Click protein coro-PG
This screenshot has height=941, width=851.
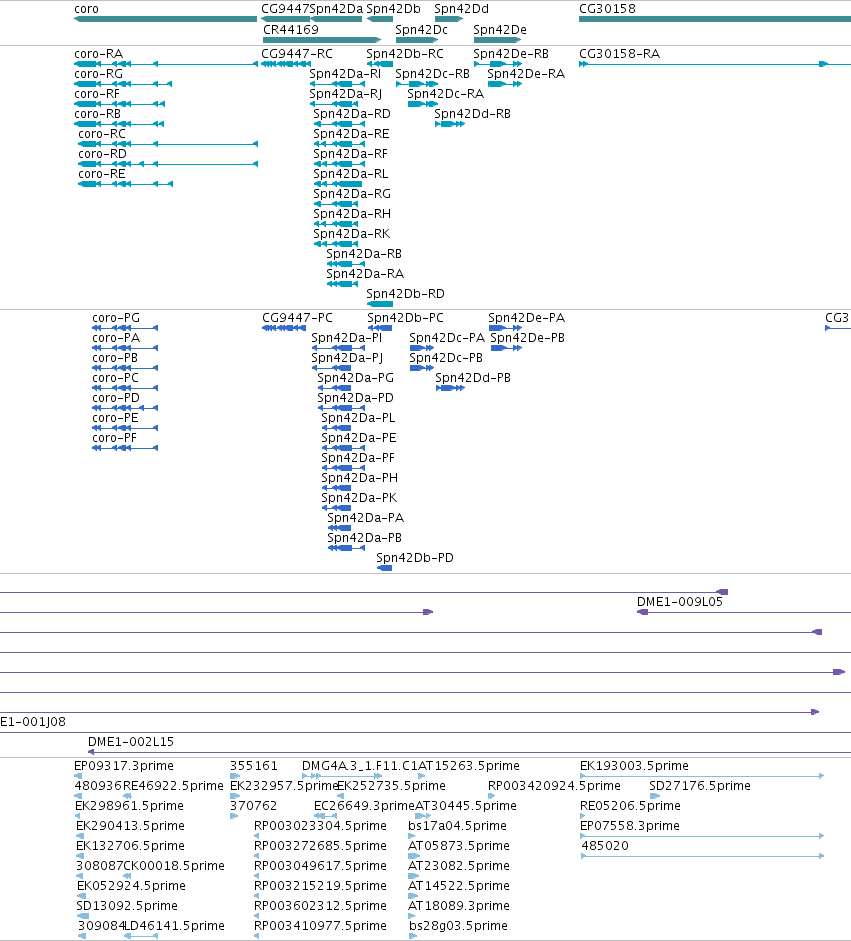pyautogui.click(x=125, y=328)
